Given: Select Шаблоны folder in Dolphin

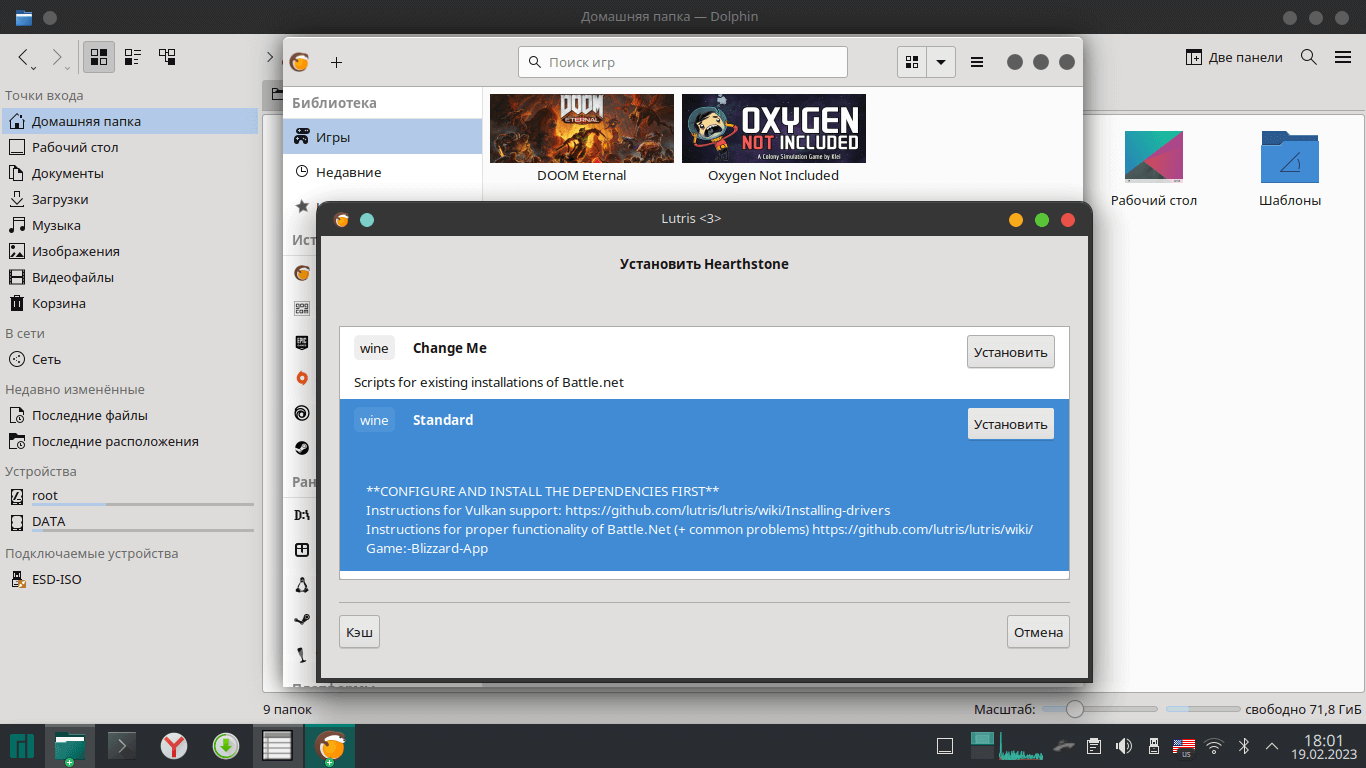Looking at the screenshot, I should click(x=1290, y=168).
